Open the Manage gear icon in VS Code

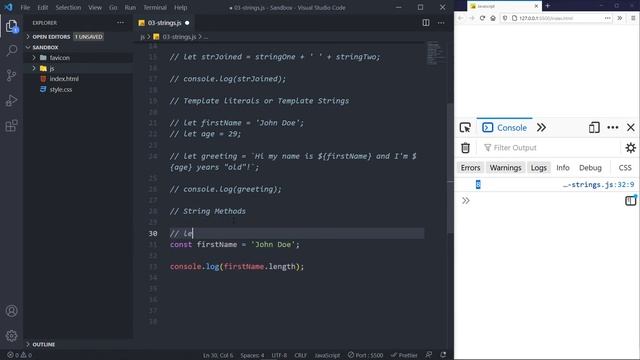click(11, 336)
